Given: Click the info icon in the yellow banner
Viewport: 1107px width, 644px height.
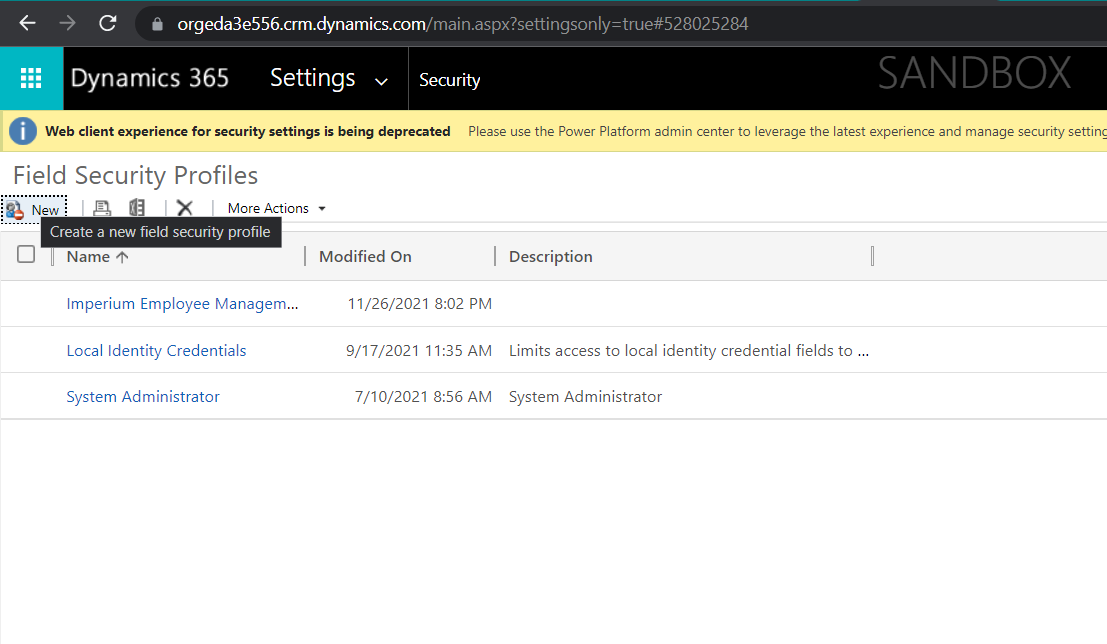Looking at the screenshot, I should tap(23, 131).
